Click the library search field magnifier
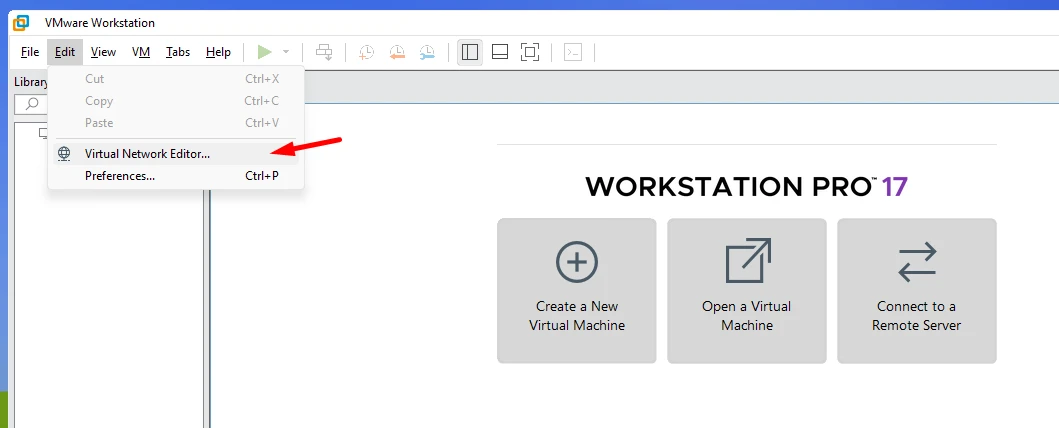 [x=31, y=105]
